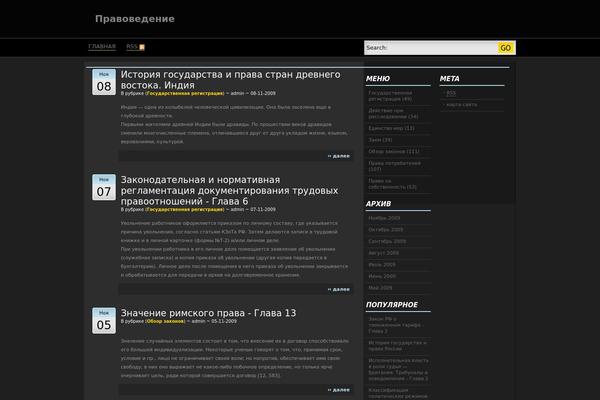
Task: Click the АРХИВ sidebar heading
Action: pos(378,204)
